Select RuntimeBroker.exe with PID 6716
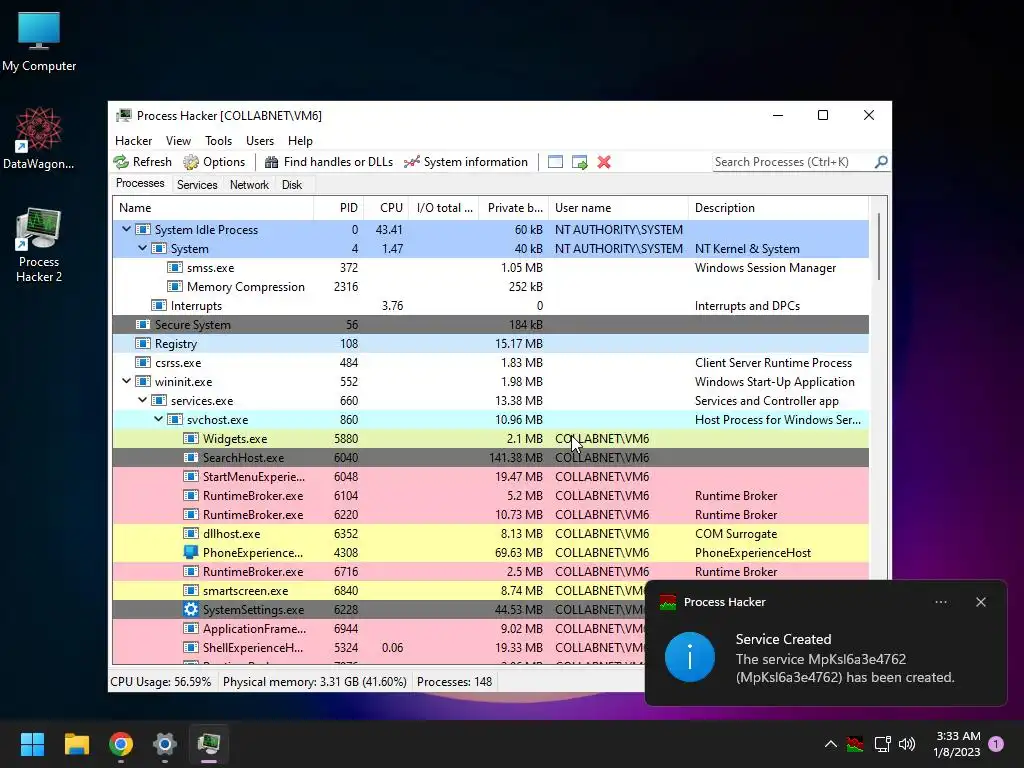The width and height of the screenshot is (1024, 768). click(x=490, y=571)
